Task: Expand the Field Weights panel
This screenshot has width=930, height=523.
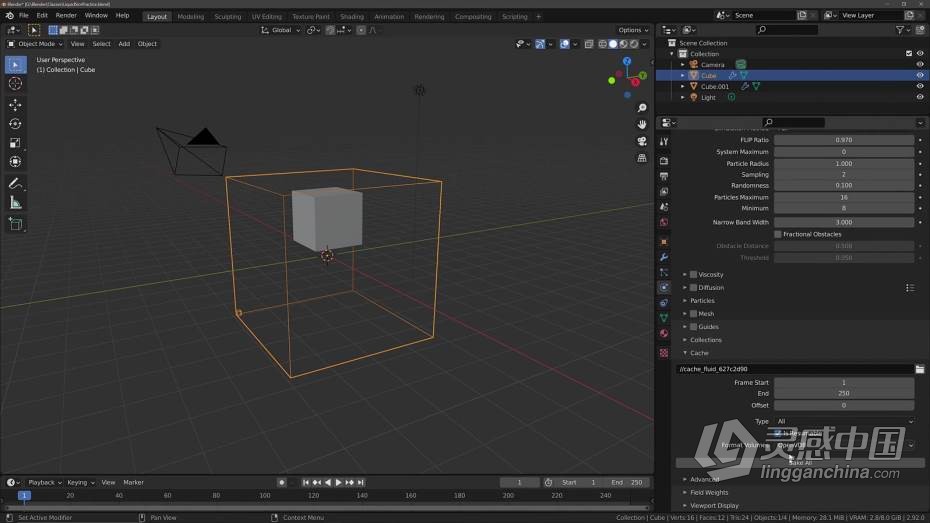Action: coord(709,492)
